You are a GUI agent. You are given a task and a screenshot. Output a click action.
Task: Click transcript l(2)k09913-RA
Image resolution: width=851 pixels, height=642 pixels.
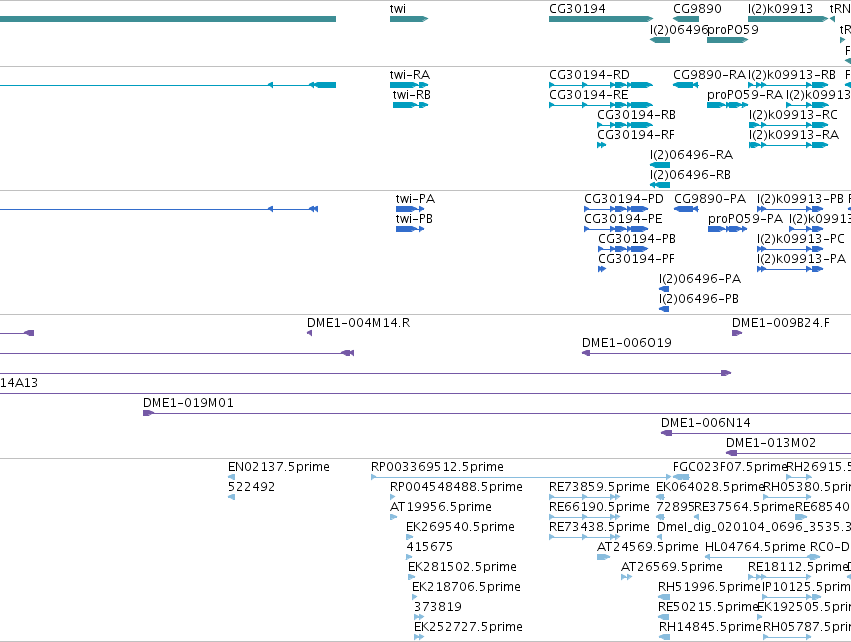pyautogui.click(x=788, y=145)
